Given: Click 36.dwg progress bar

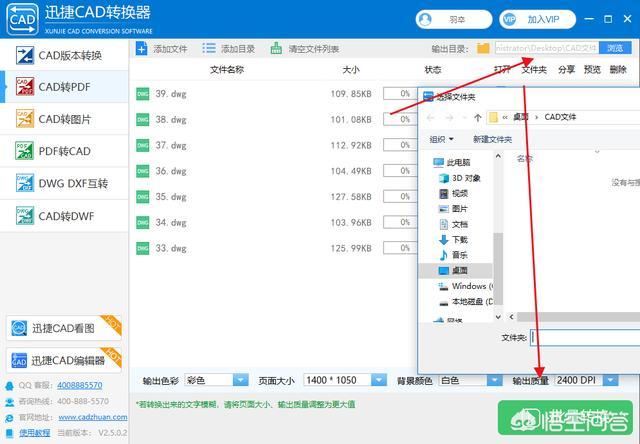Looking at the screenshot, I should [x=400, y=171].
